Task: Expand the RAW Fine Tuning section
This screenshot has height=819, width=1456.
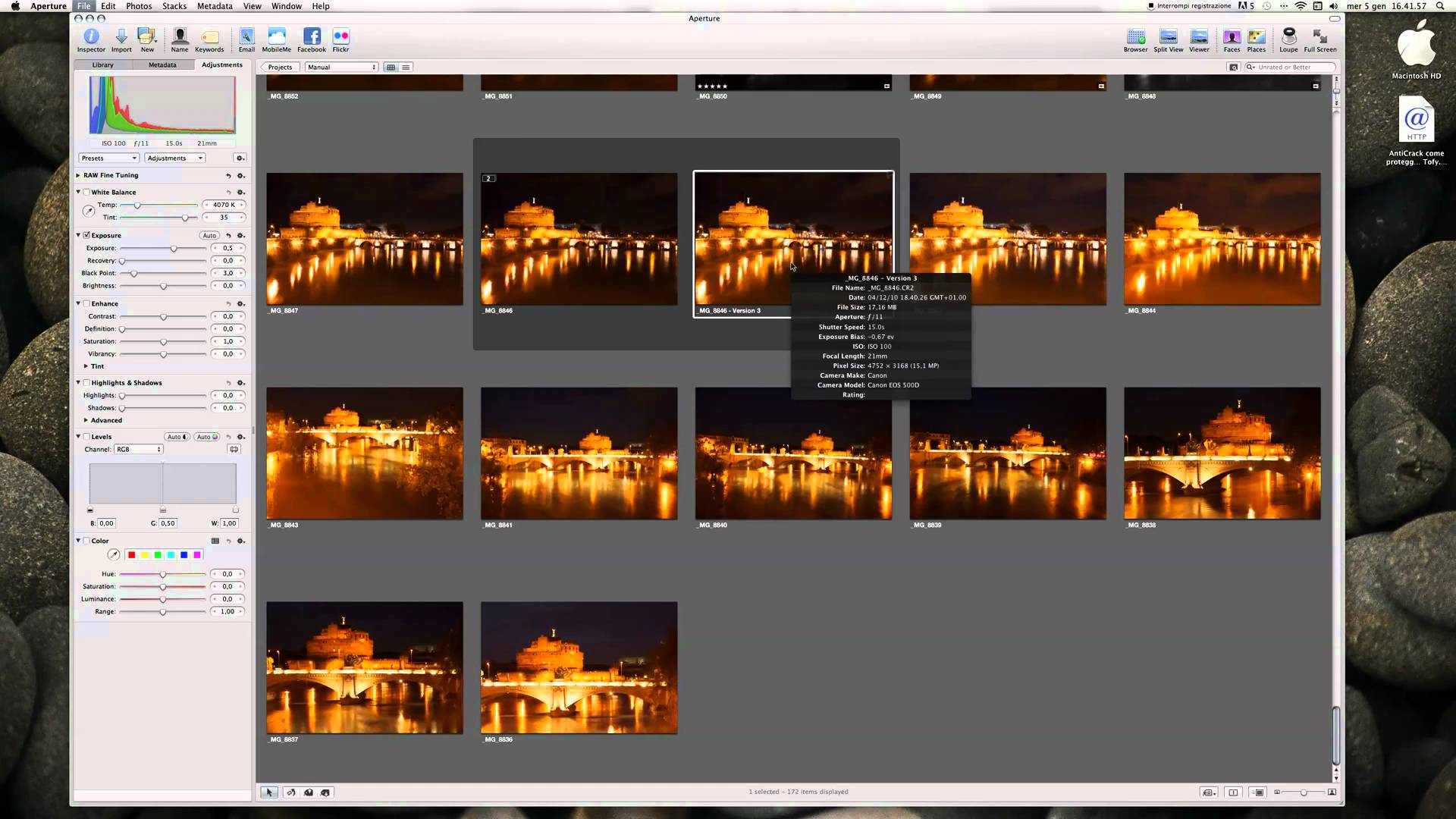Action: coord(78,175)
